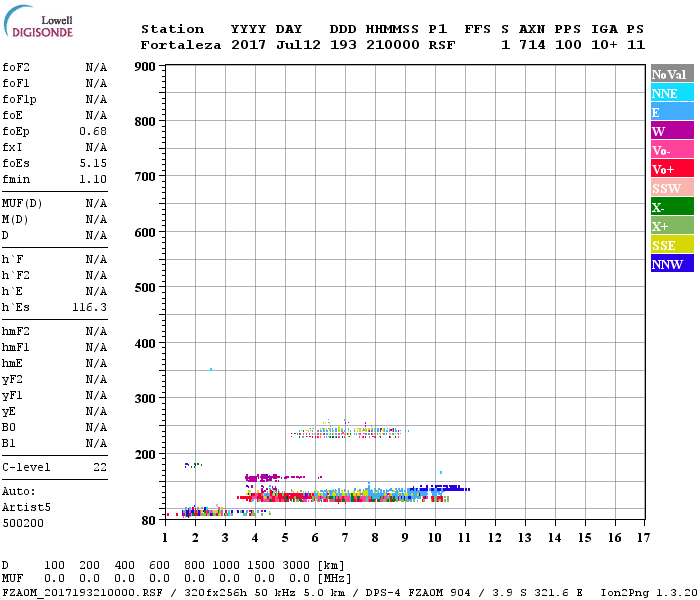The image size is (700, 600).
Task: Pick the E light blue legend box
Action: (x=672, y=112)
